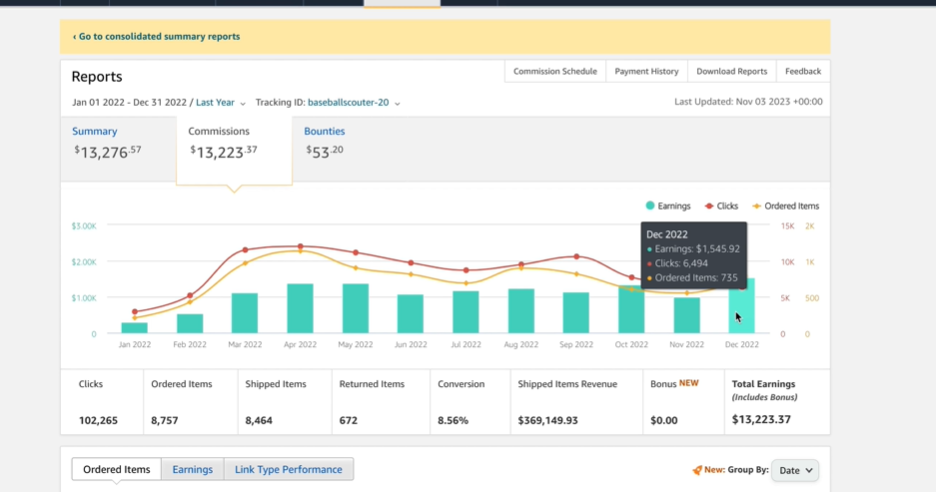Open the Feedback tab
Image resolution: width=936 pixels, height=492 pixels.
click(x=803, y=71)
